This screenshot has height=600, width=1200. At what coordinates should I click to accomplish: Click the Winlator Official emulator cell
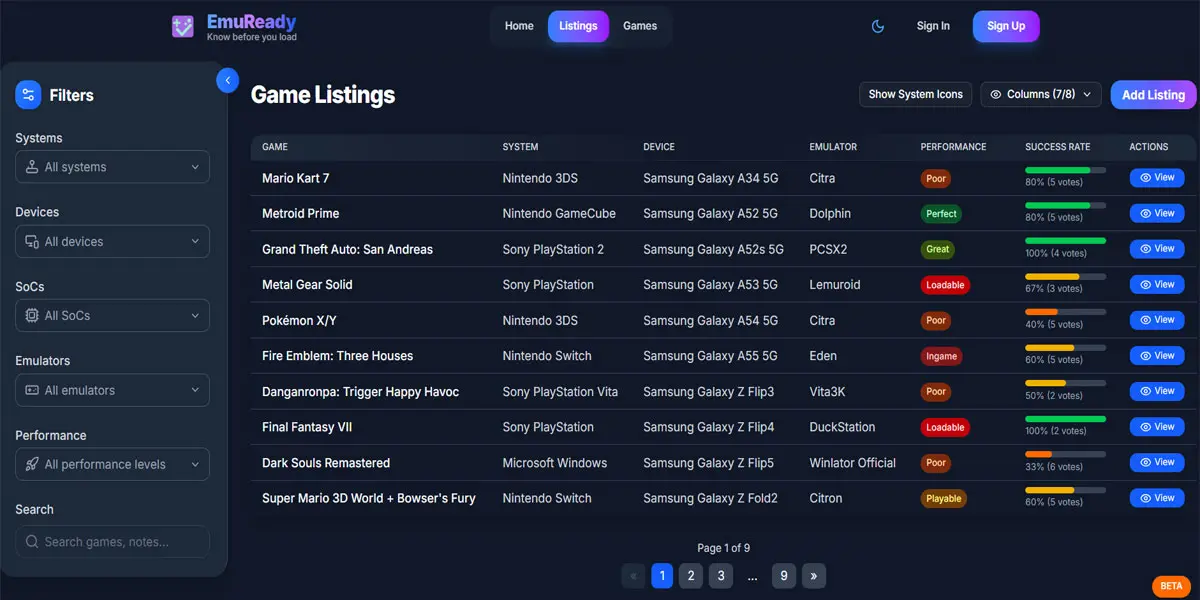click(852, 463)
